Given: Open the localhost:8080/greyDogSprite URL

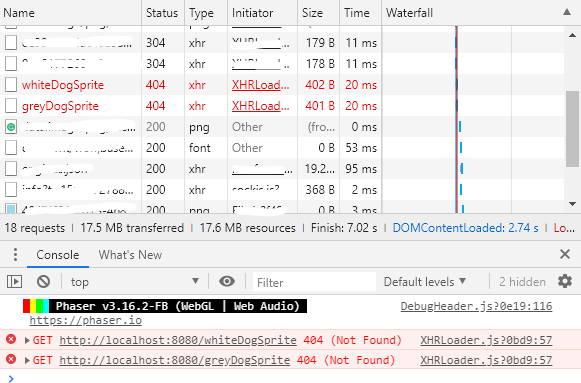Looking at the screenshot, I should click(x=175, y=360).
